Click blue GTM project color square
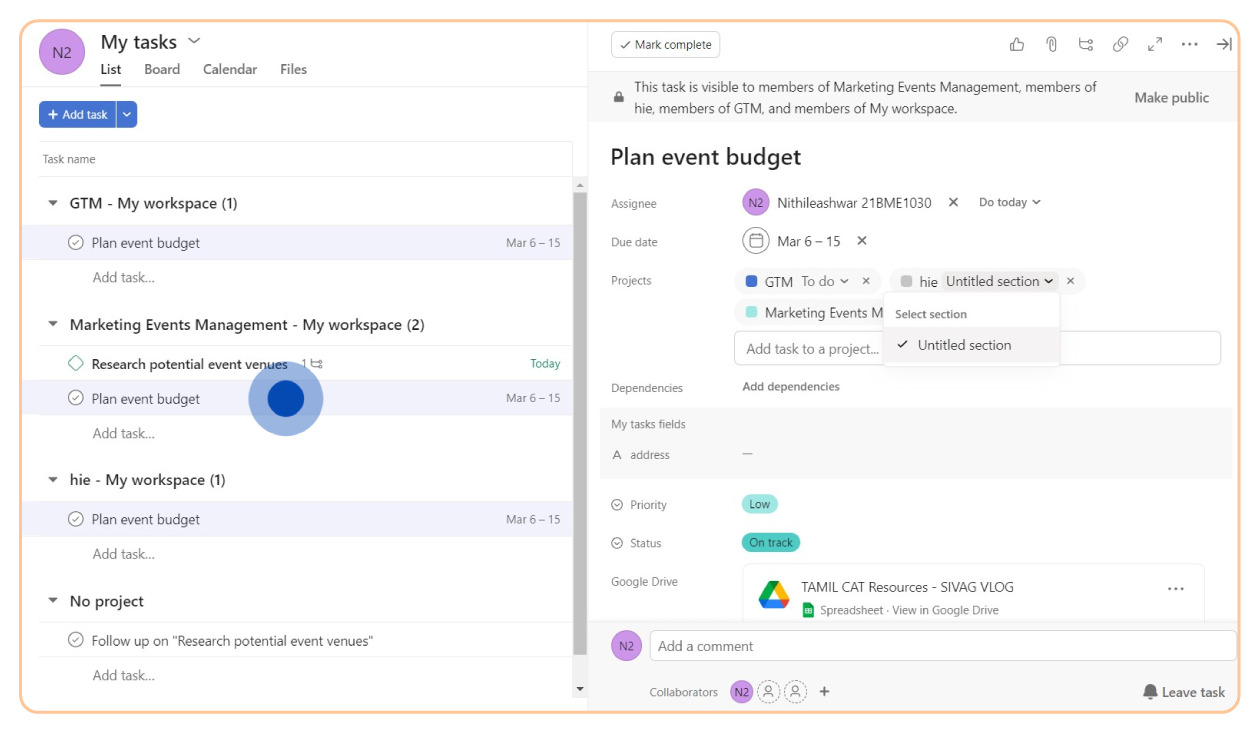Image resolution: width=1260 pixels, height=733 pixels. pos(752,281)
